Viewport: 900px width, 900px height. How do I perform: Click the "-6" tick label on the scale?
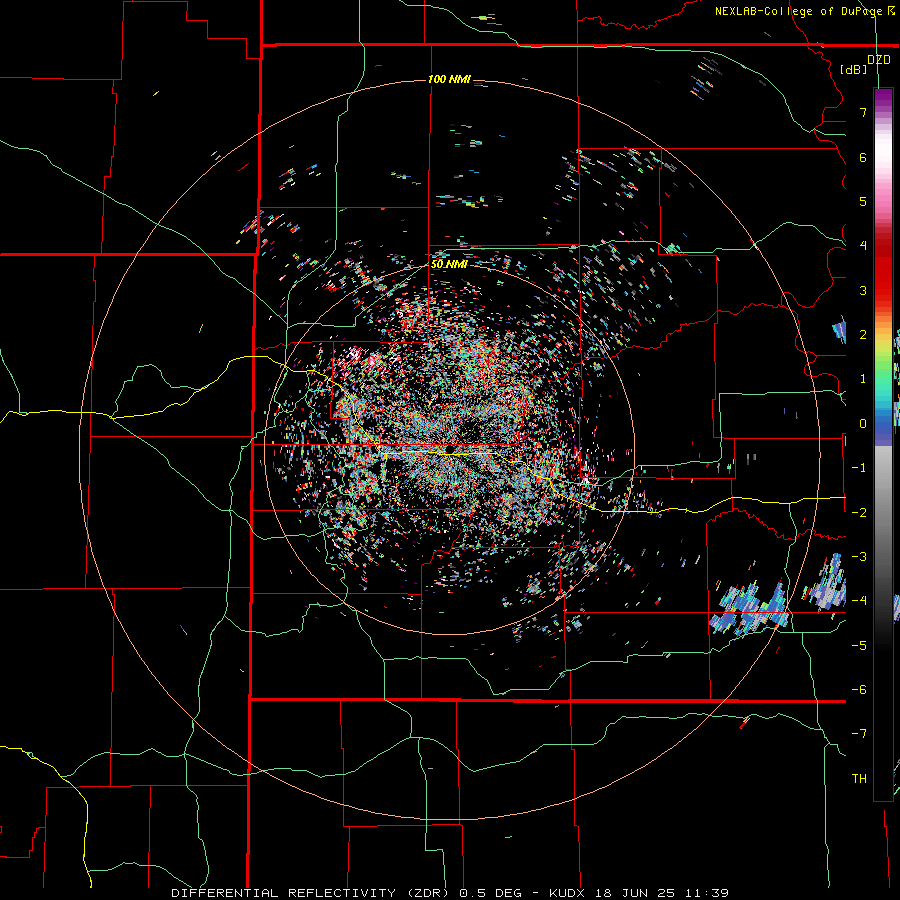(859, 690)
